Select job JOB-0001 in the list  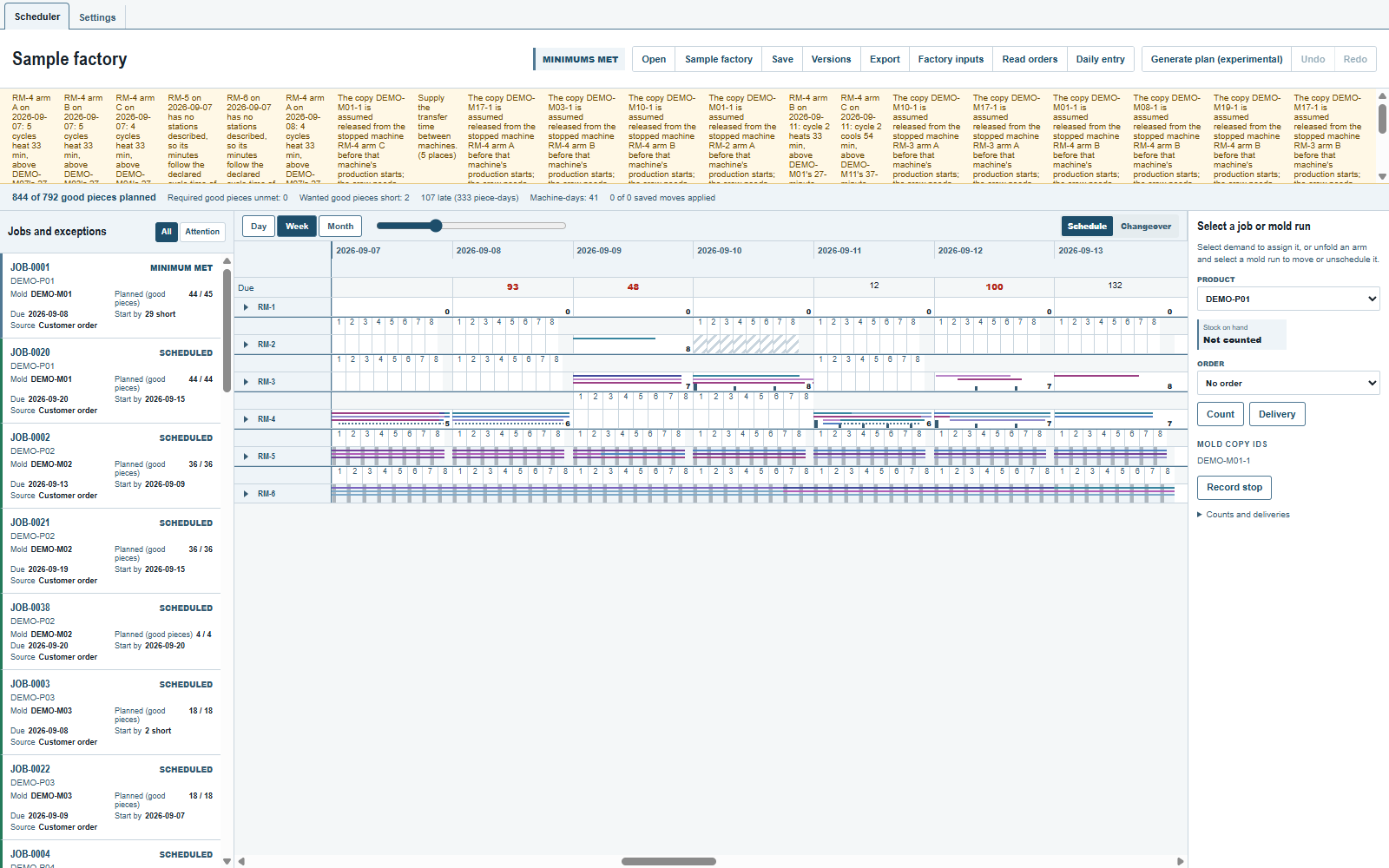[111, 296]
